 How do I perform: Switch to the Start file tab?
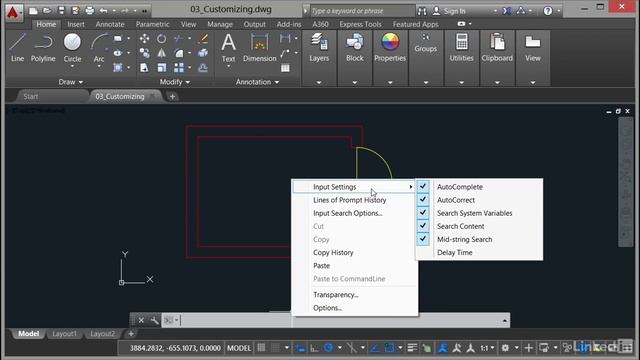(31, 97)
